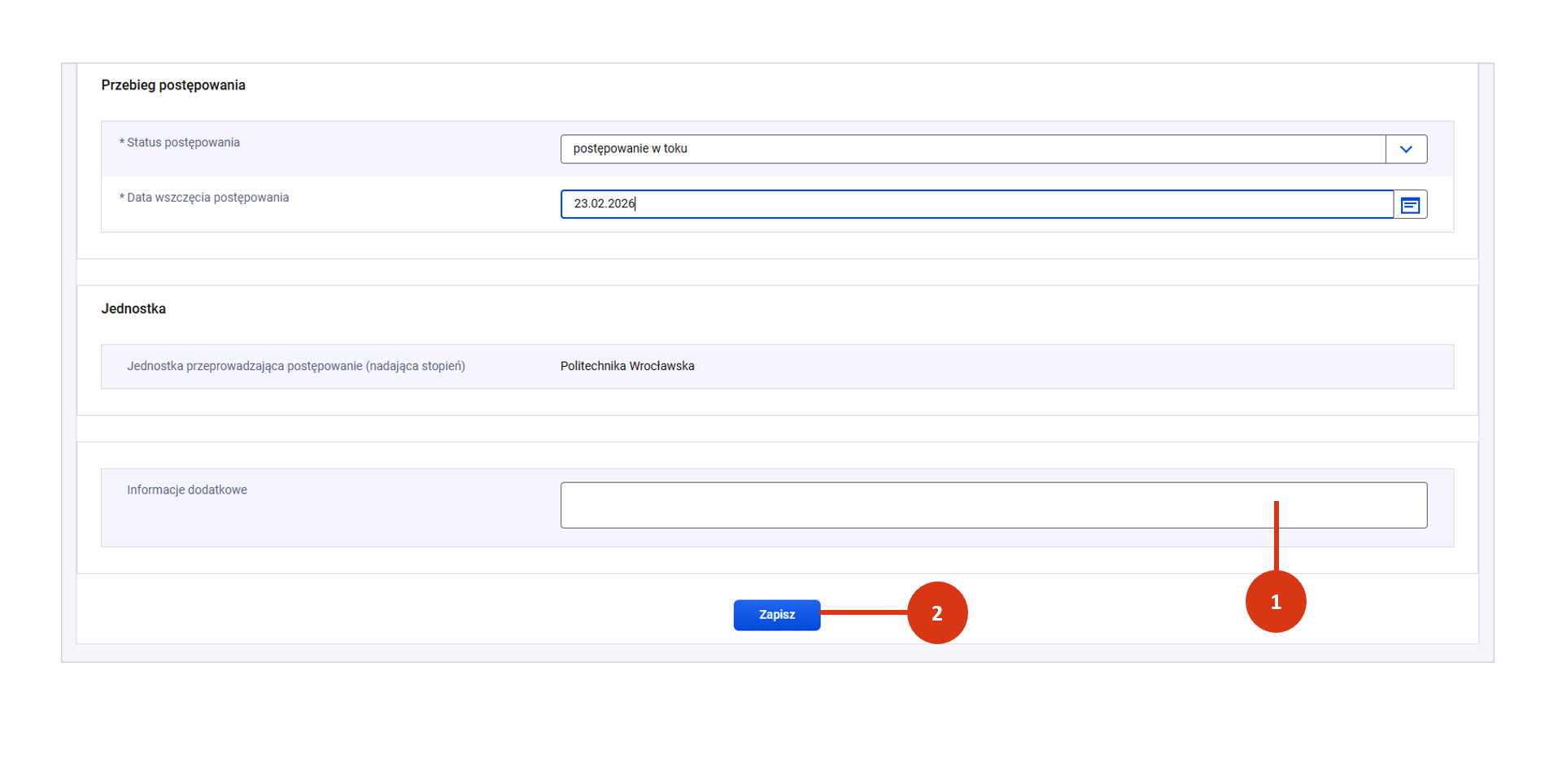Click the red annotation marker numbered 1
The width and height of the screenshot is (1558, 784).
click(1275, 603)
